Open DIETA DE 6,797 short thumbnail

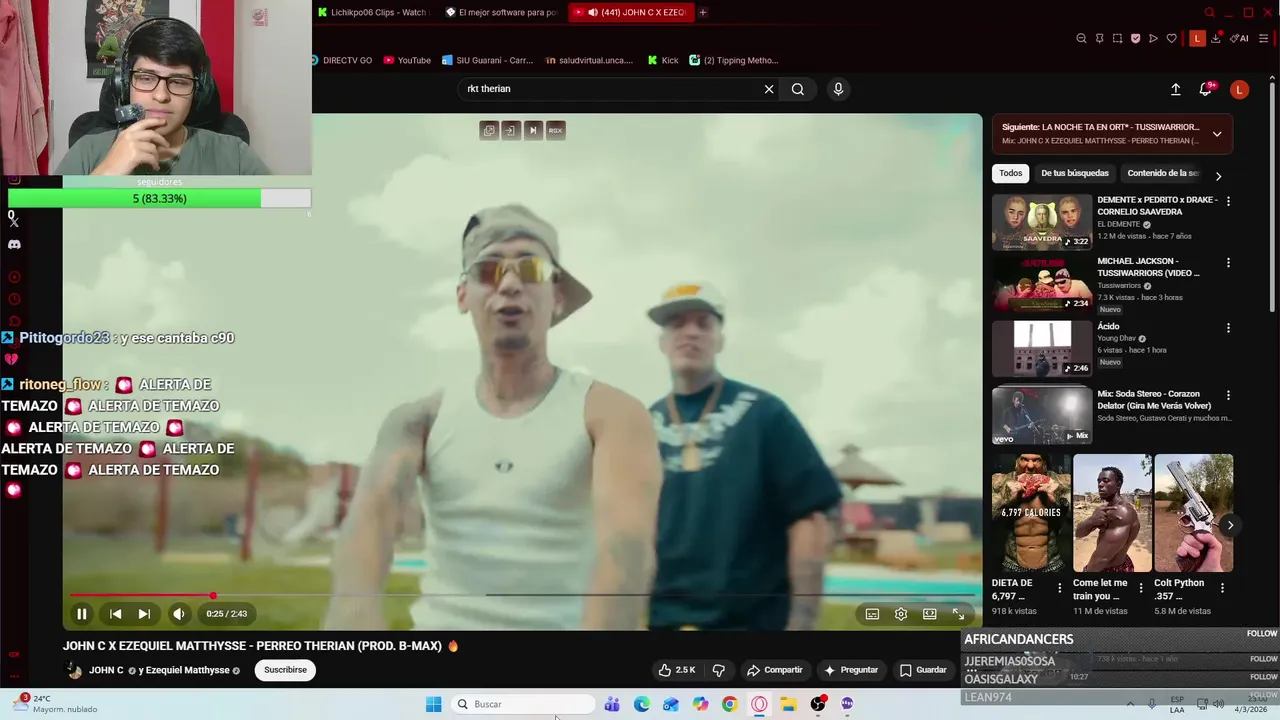click(1031, 513)
